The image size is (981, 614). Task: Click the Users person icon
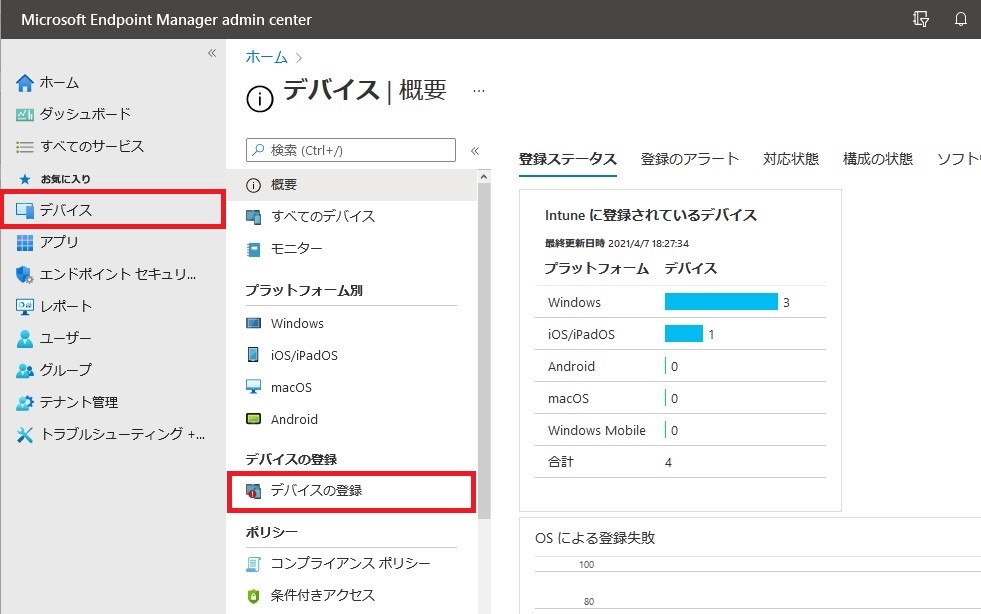(x=24, y=339)
